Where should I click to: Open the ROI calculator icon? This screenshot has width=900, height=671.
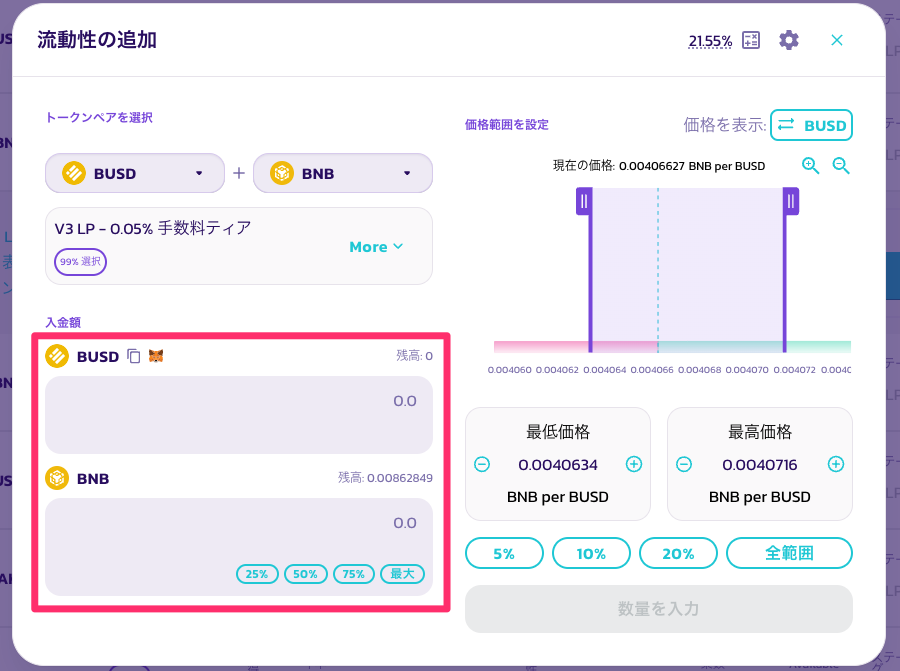(x=751, y=40)
